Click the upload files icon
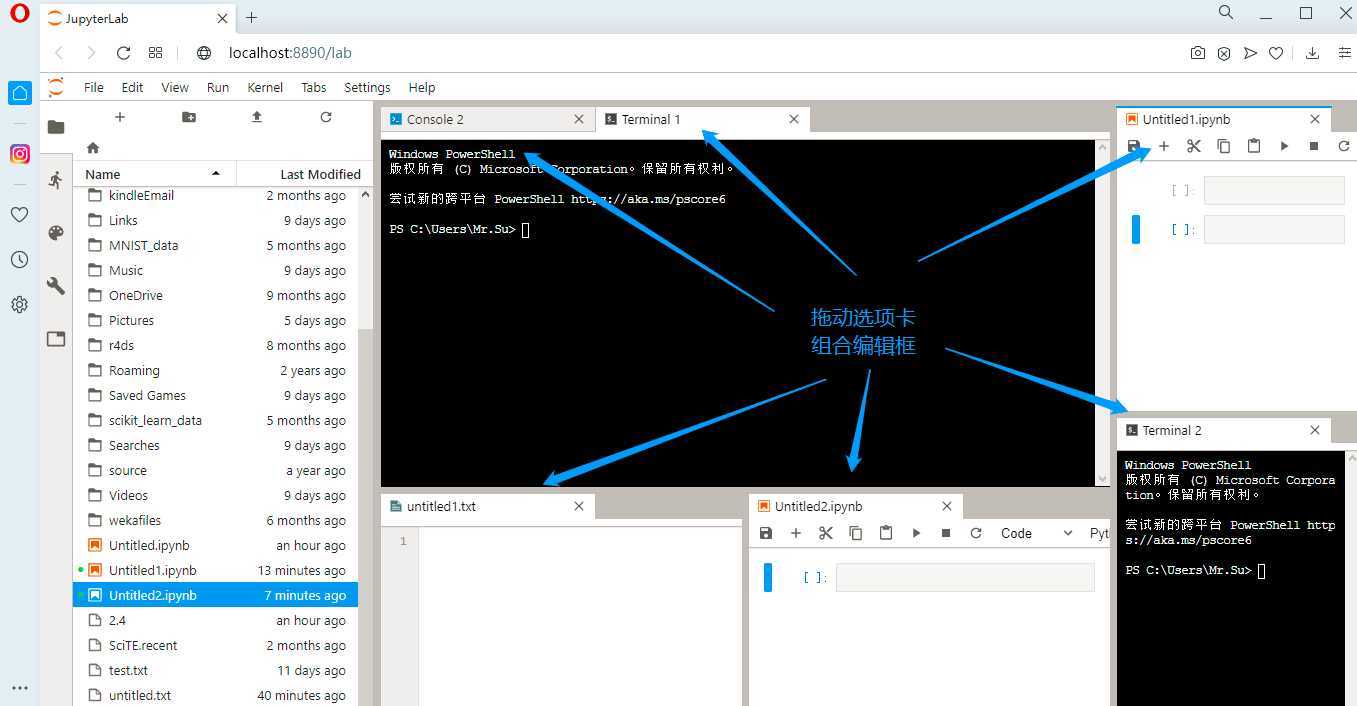The width and height of the screenshot is (1357, 706). [x=257, y=117]
